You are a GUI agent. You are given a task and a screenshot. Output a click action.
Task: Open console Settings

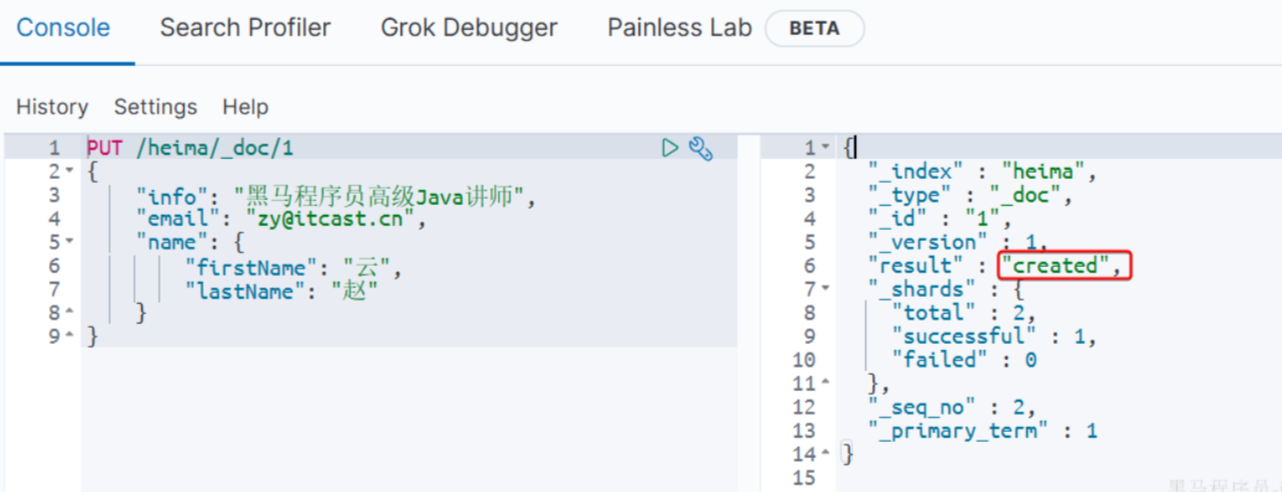[155, 107]
